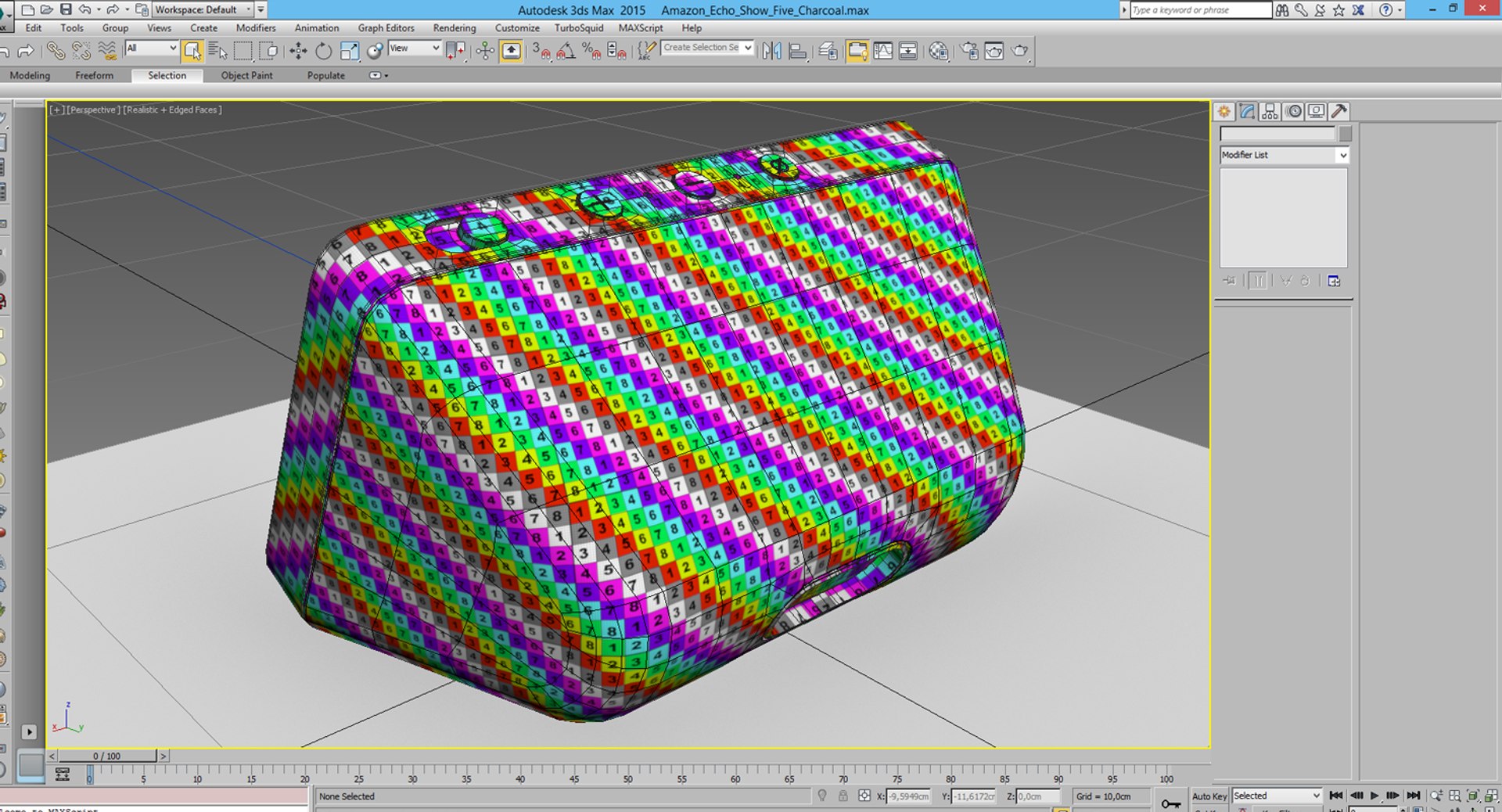
Task: Activate the Select and Uniform Scale tool
Action: pos(349,51)
